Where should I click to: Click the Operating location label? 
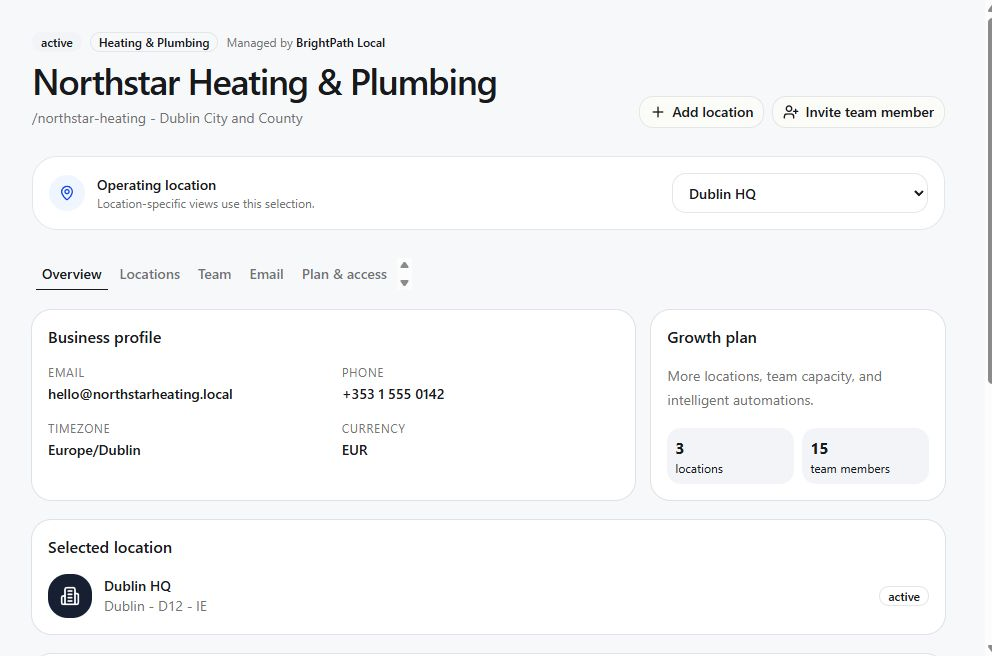(156, 185)
